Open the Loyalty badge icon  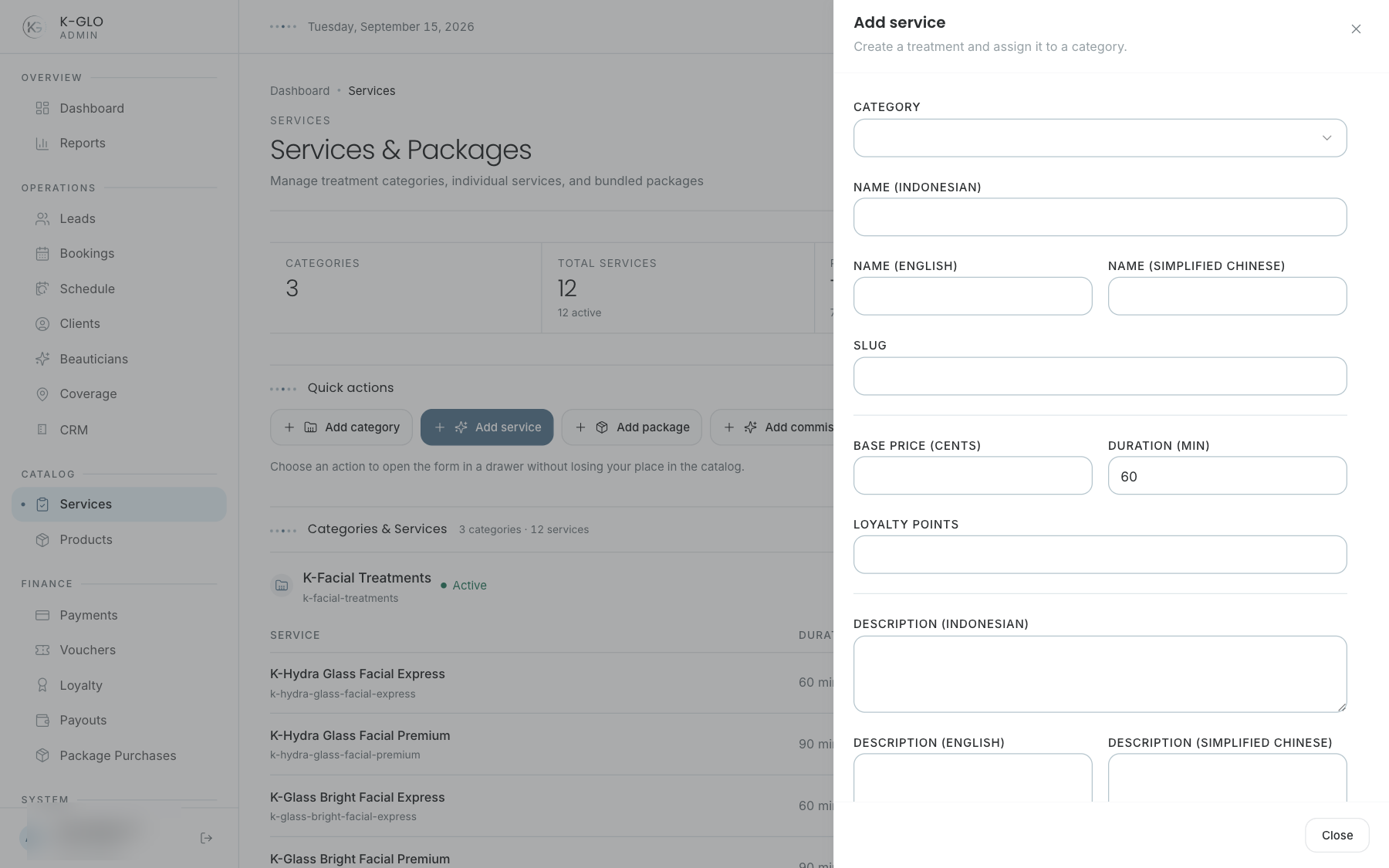click(42, 685)
